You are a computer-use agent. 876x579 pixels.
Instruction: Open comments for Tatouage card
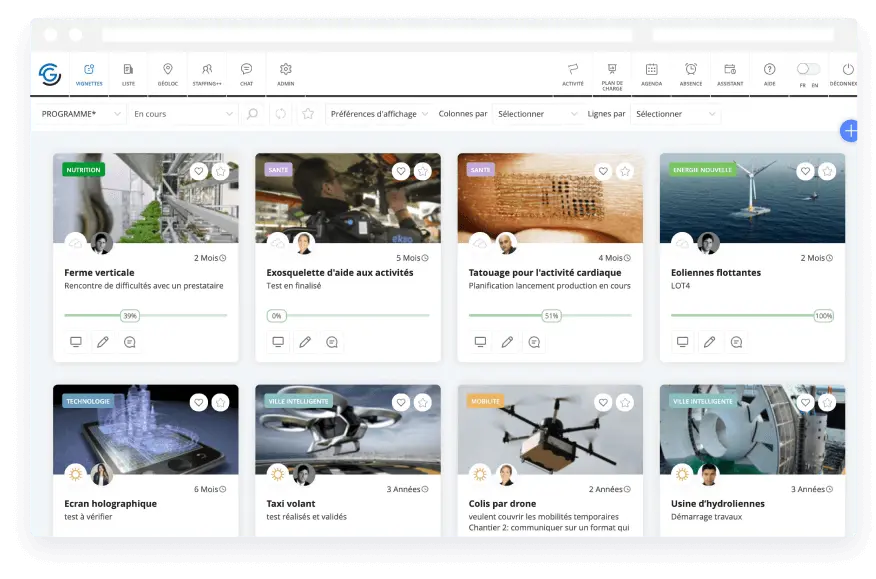coord(534,341)
